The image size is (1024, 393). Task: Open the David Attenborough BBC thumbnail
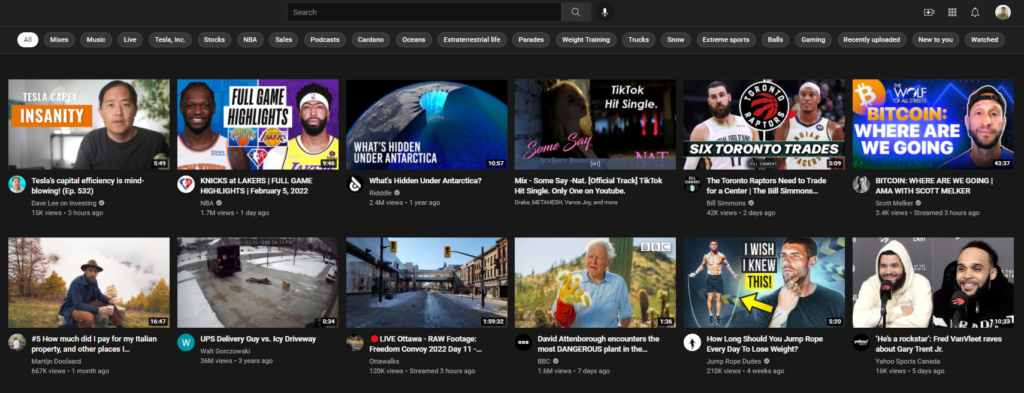tap(596, 283)
